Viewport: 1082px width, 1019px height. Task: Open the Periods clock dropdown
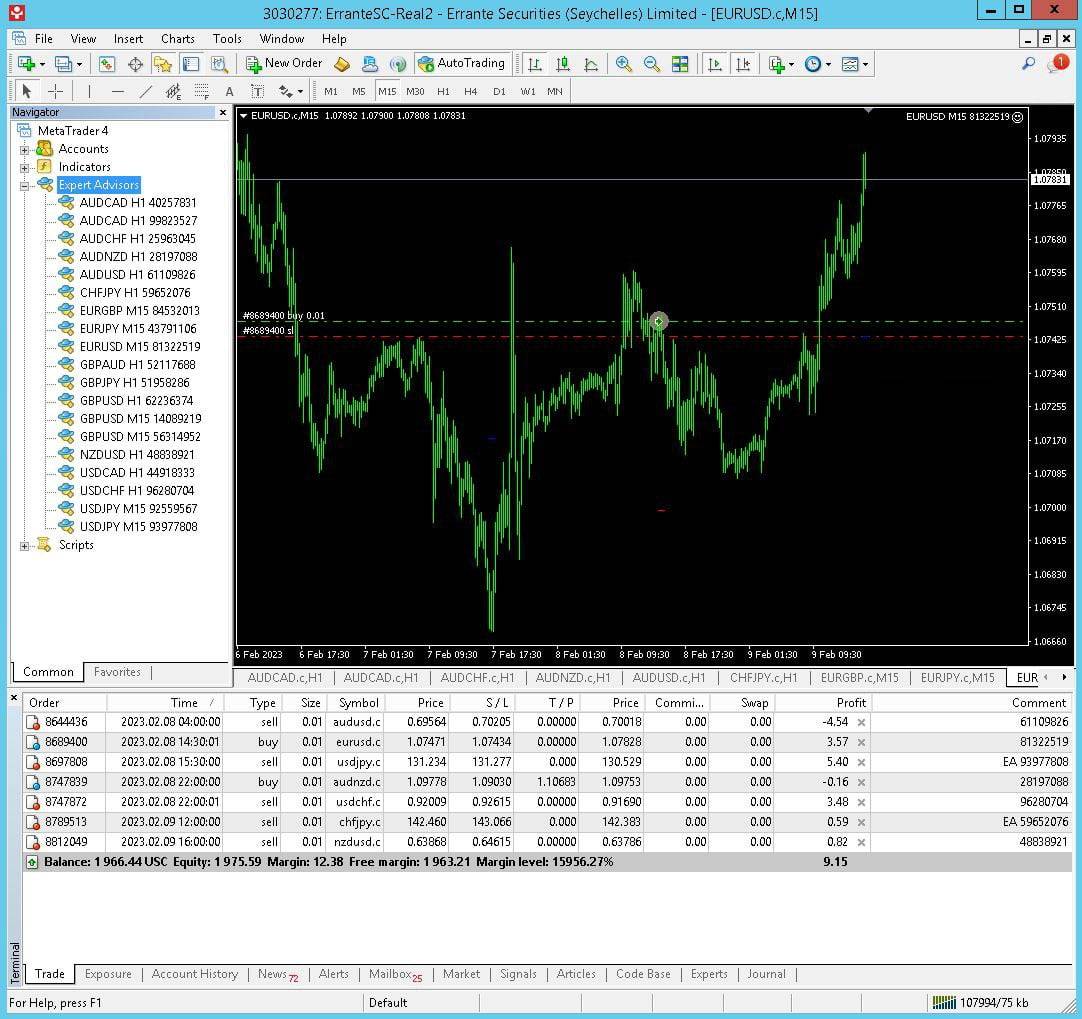828,64
